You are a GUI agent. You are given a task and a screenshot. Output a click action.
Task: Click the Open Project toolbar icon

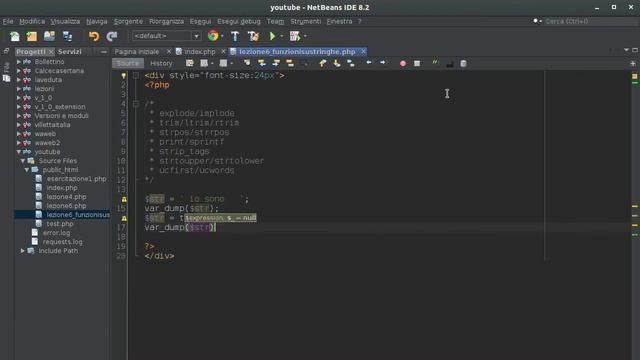coord(49,36)
